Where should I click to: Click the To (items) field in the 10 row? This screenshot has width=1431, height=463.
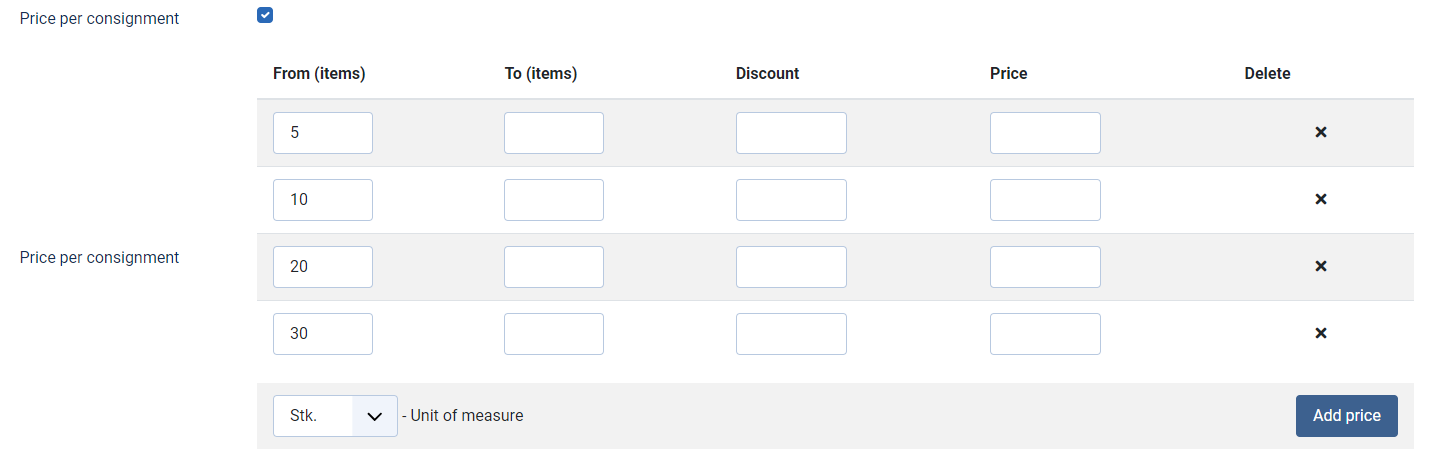click(x=554, y=200)
